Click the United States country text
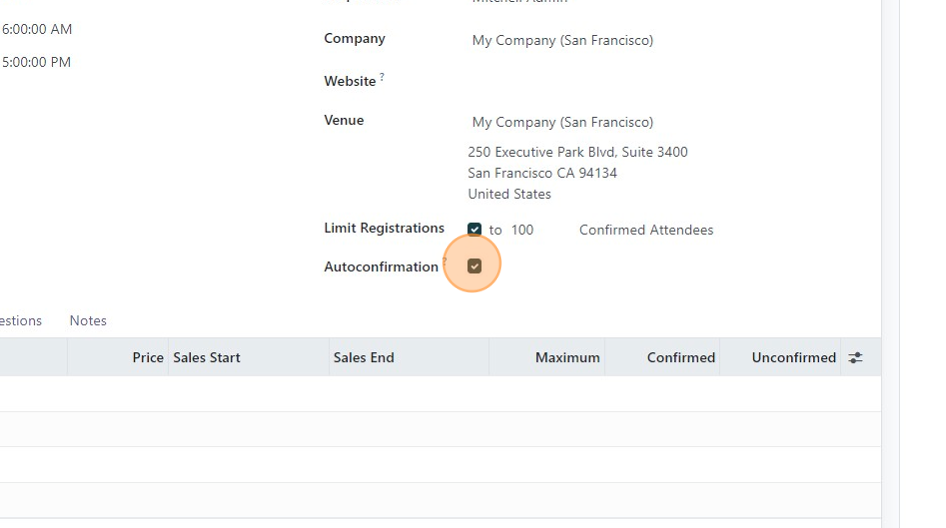Screen dimensions: 946x528 click(x=509, y=194)
